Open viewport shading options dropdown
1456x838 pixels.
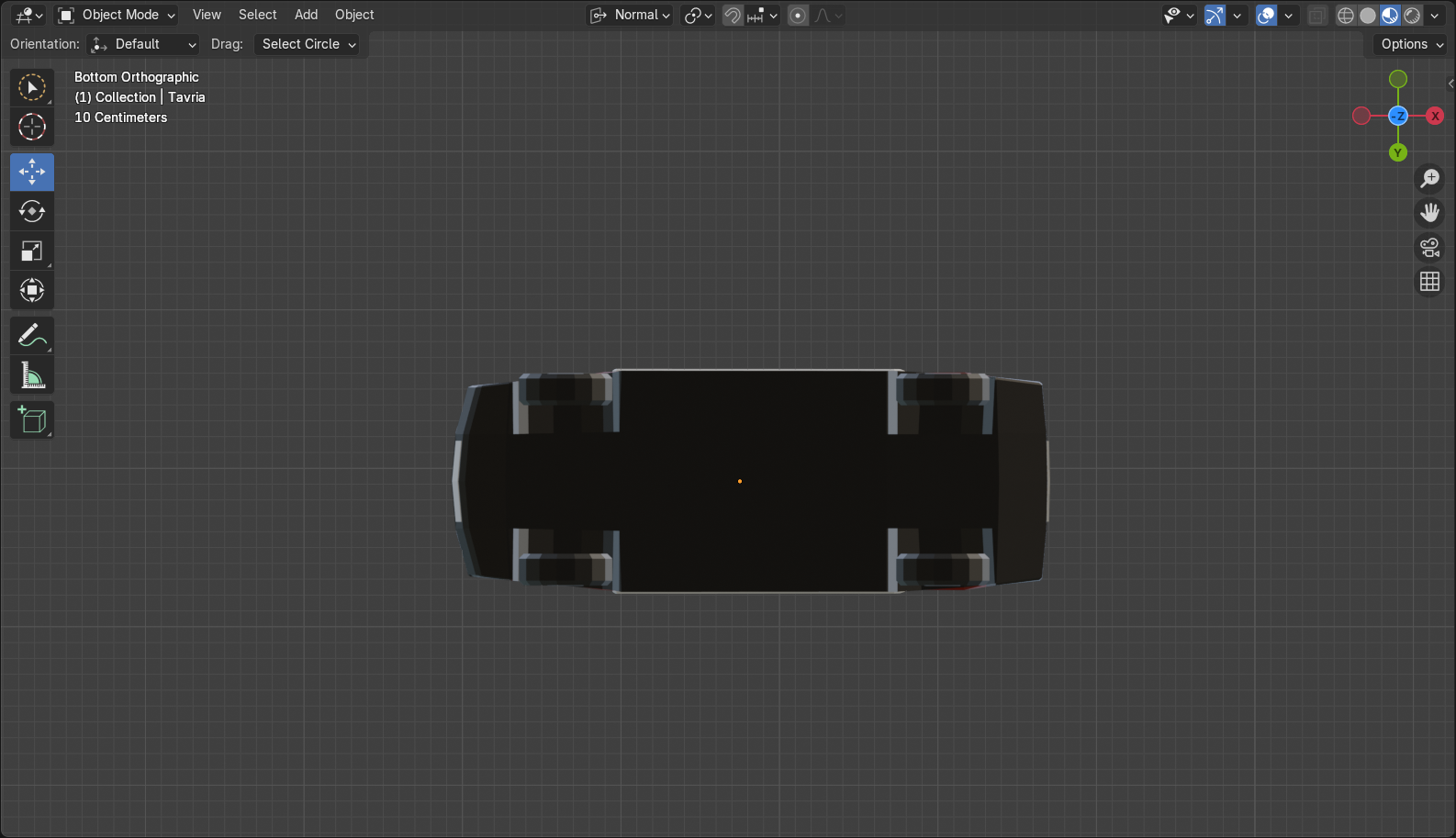1434,15
